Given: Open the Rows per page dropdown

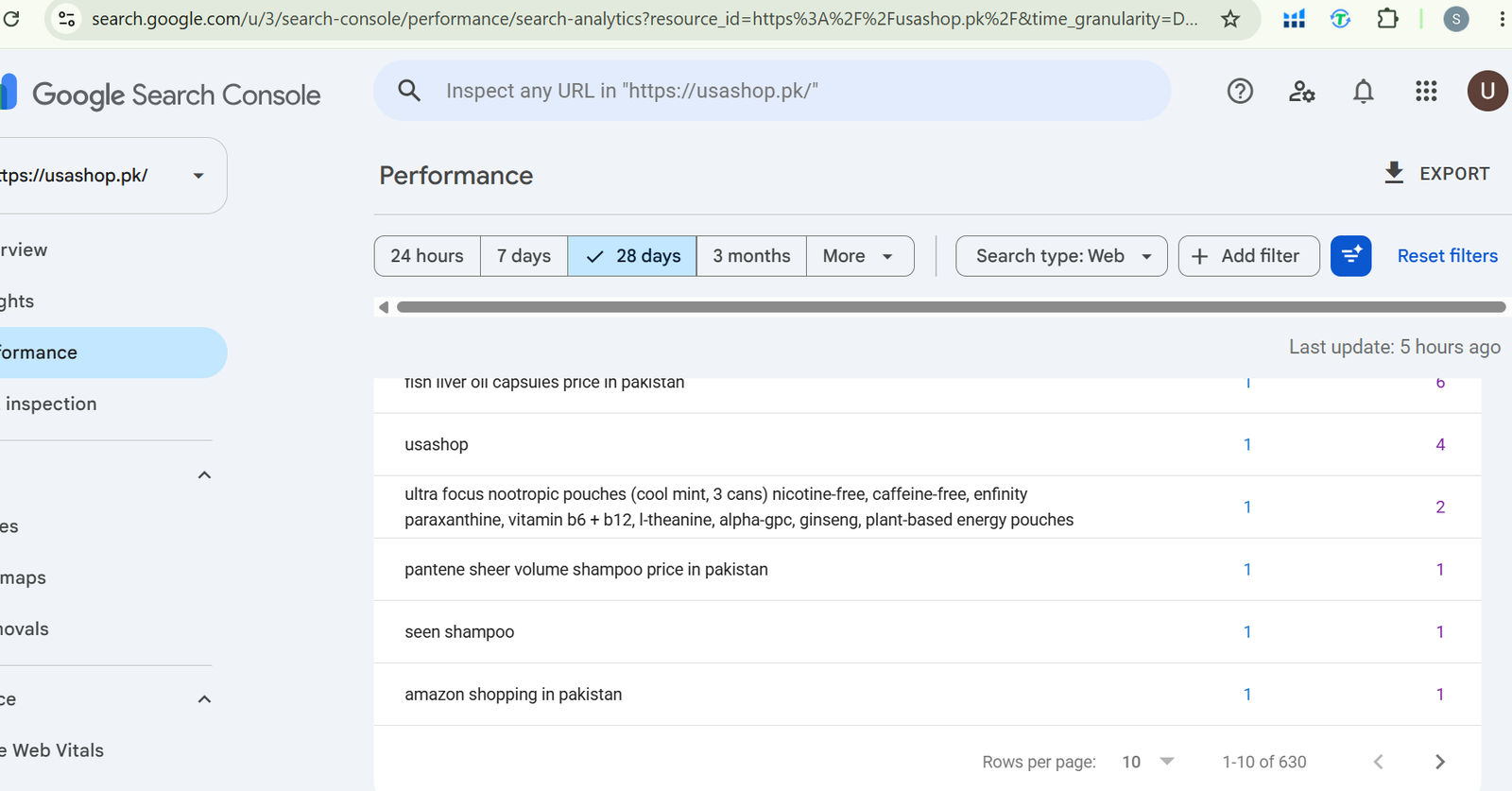Looking at the screenshot, I should click(x=1147, y=762).
